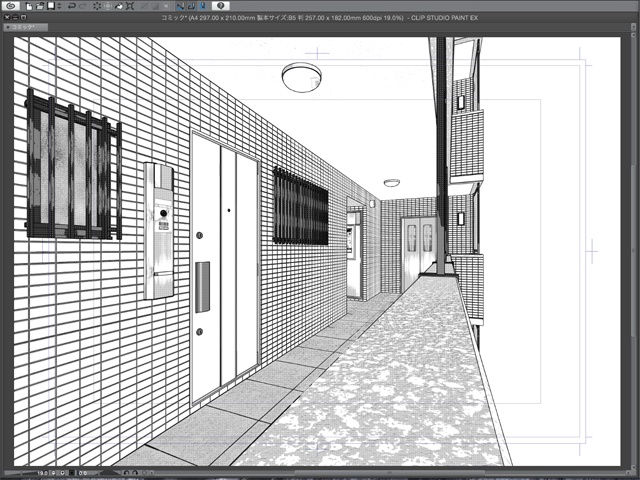Open the CLIP STUDIO support help icon
This screenshot has width=640, height=480.
220,6
